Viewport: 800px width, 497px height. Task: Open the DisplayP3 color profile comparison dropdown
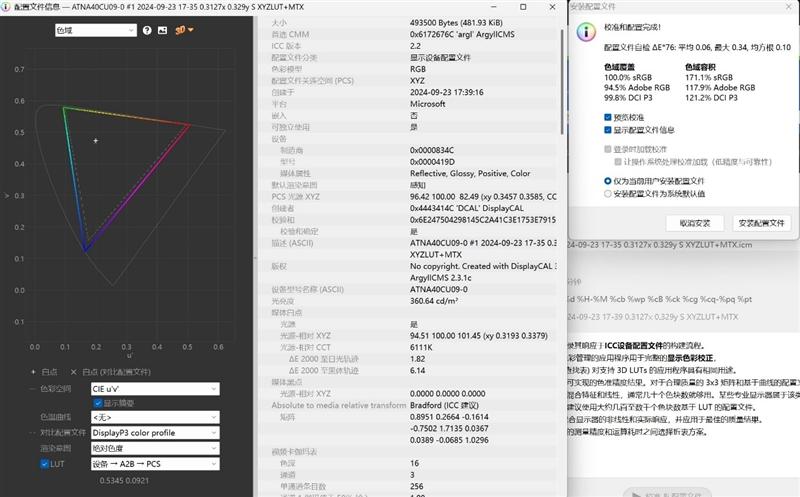pos(154,433)
